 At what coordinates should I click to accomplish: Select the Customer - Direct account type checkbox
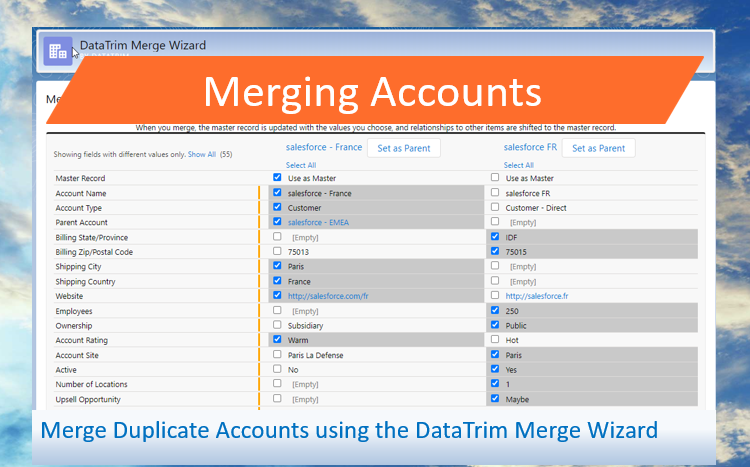point(496,208)
